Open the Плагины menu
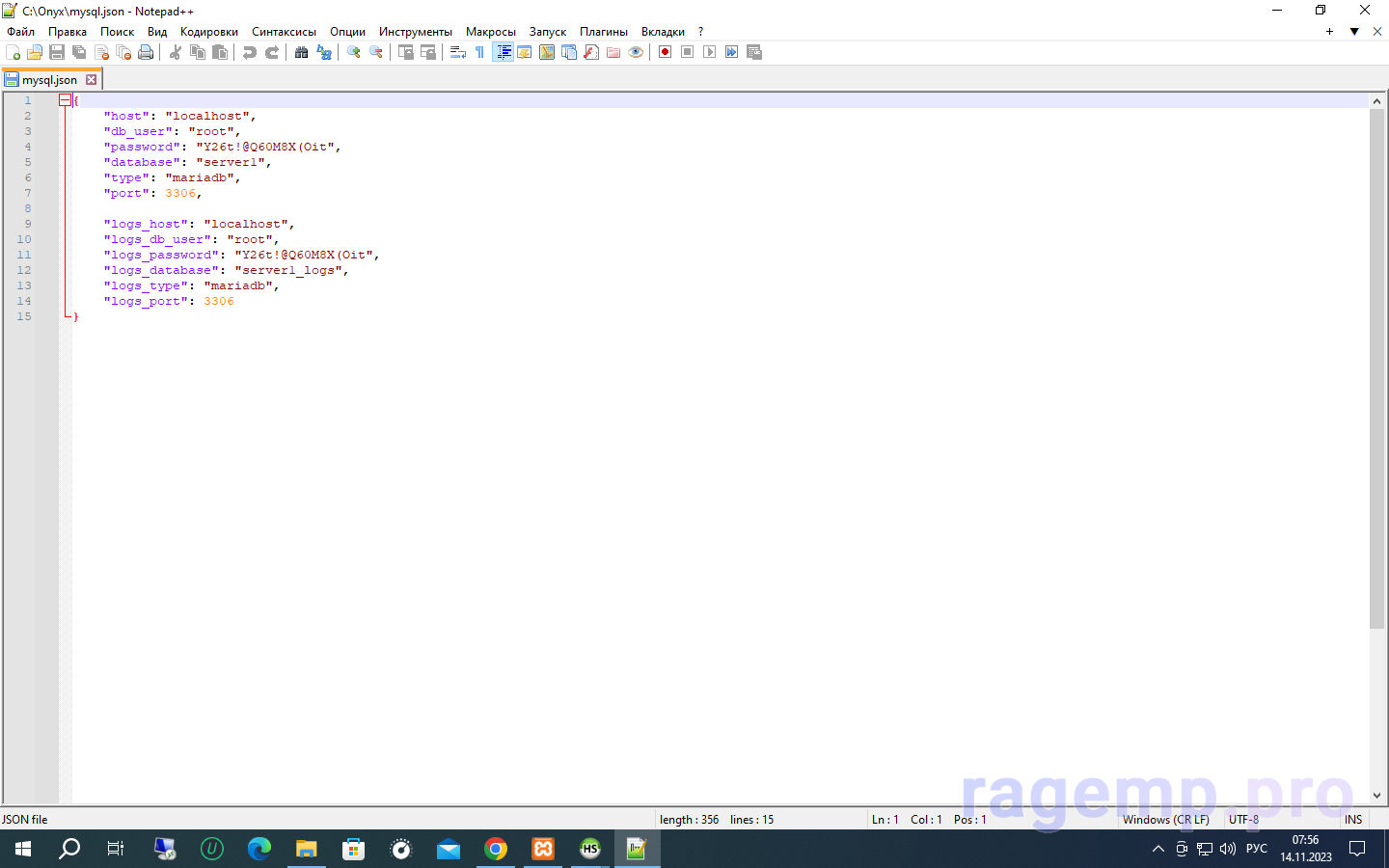The width and height of the screenshot is (1389, 868). (x=603, y=32)
